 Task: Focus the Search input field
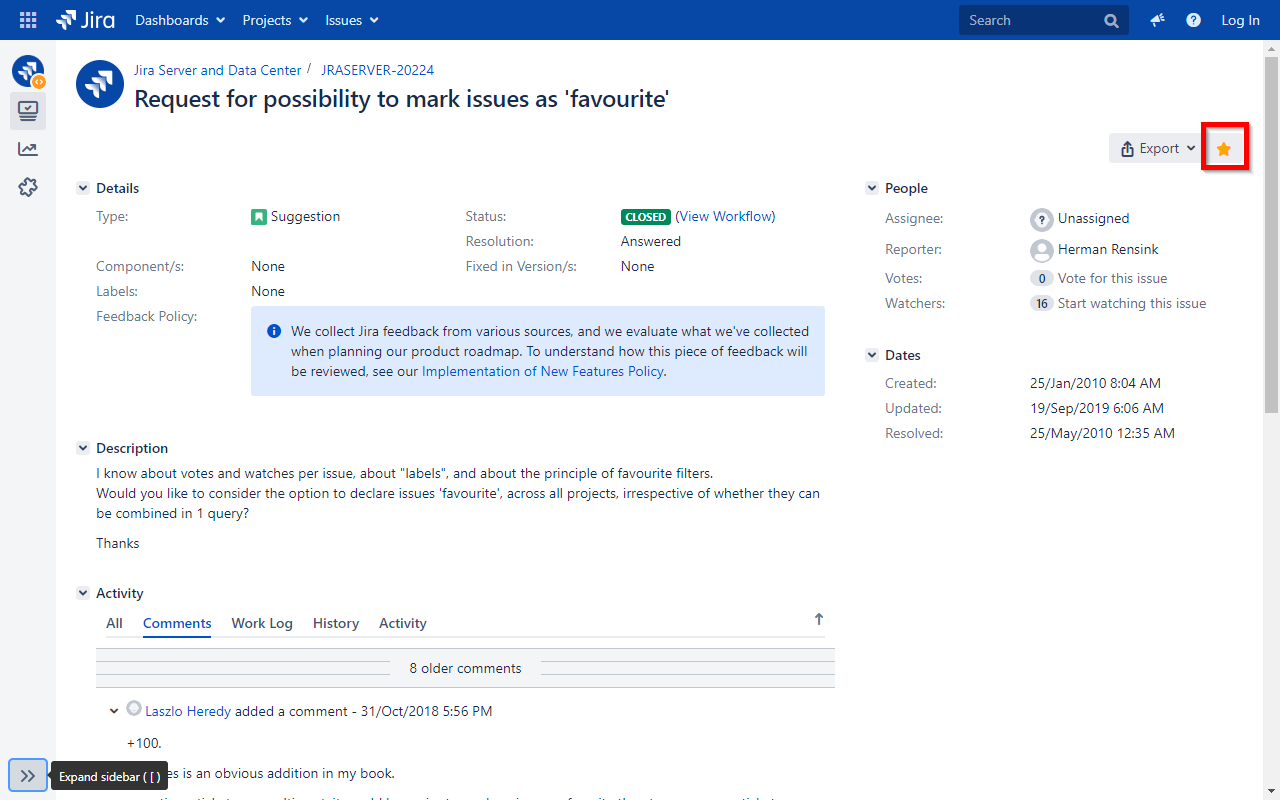pos(1044,20)
